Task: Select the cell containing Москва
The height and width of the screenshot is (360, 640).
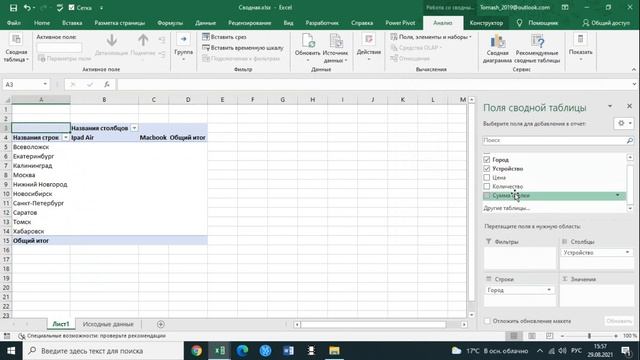Action: [41, 175]
